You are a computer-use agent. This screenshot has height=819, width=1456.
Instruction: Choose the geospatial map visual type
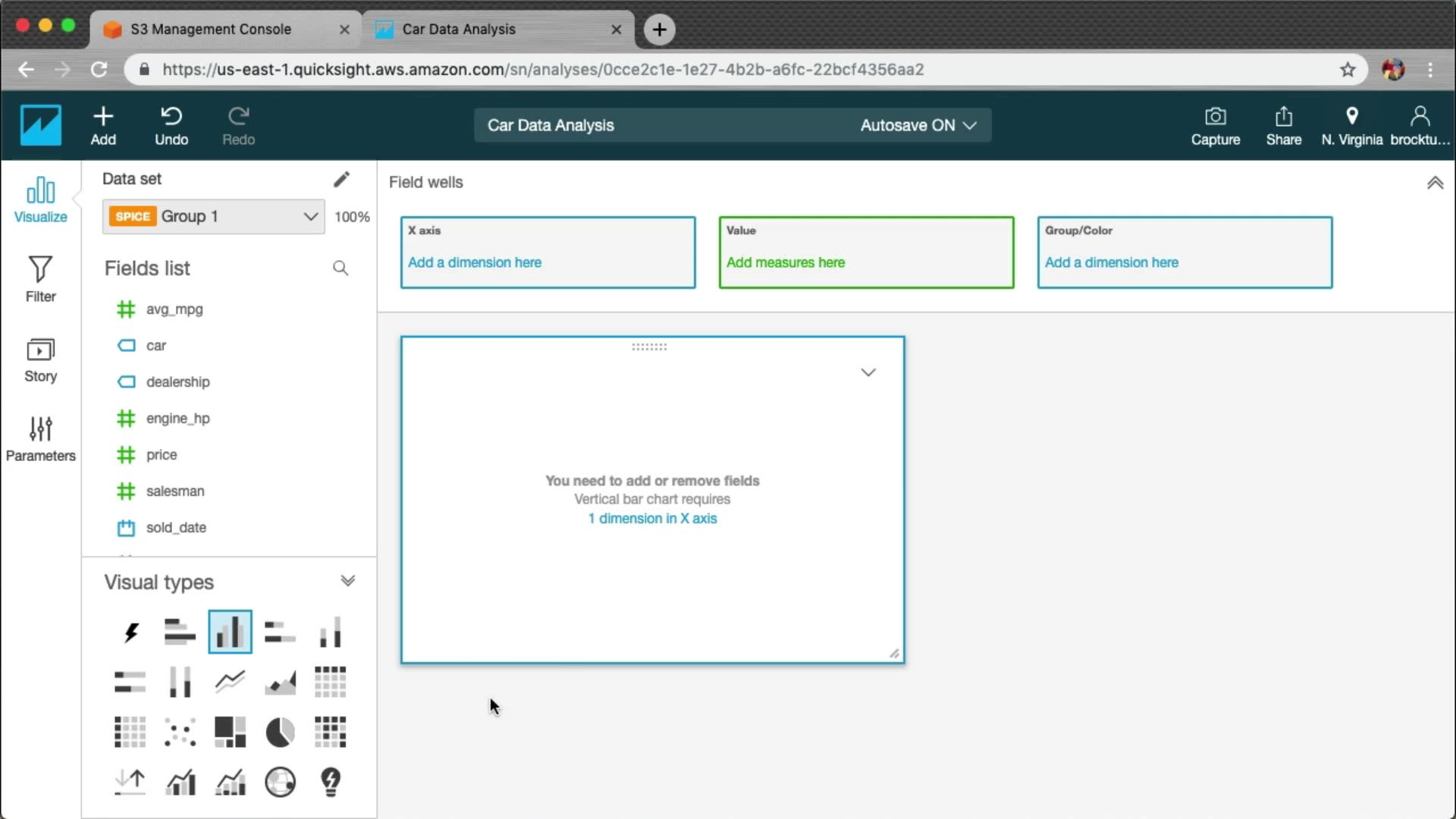(x=280, y=782)
